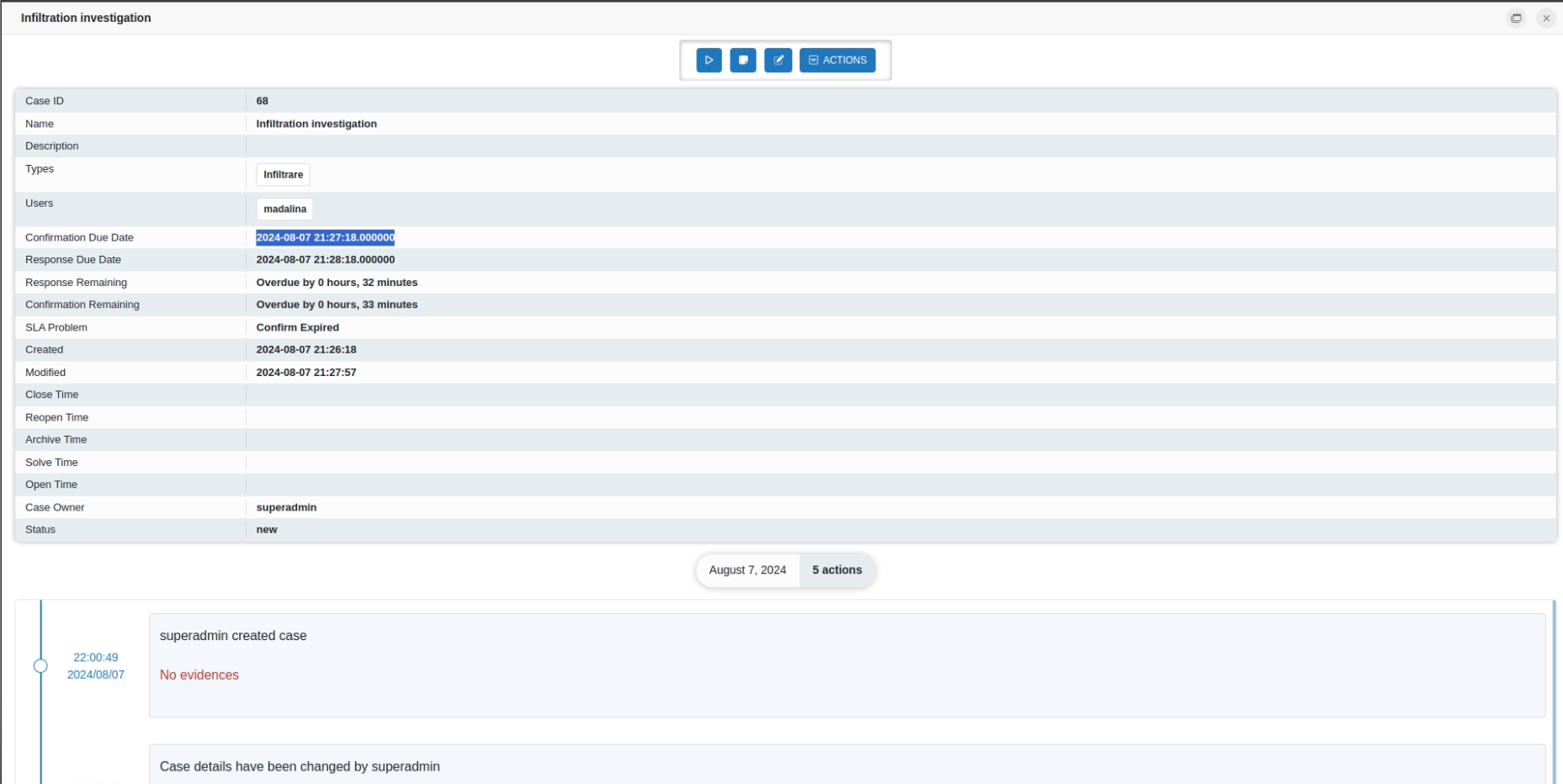Click the 'Close Time' label
1563x784 pixels.
52,395
